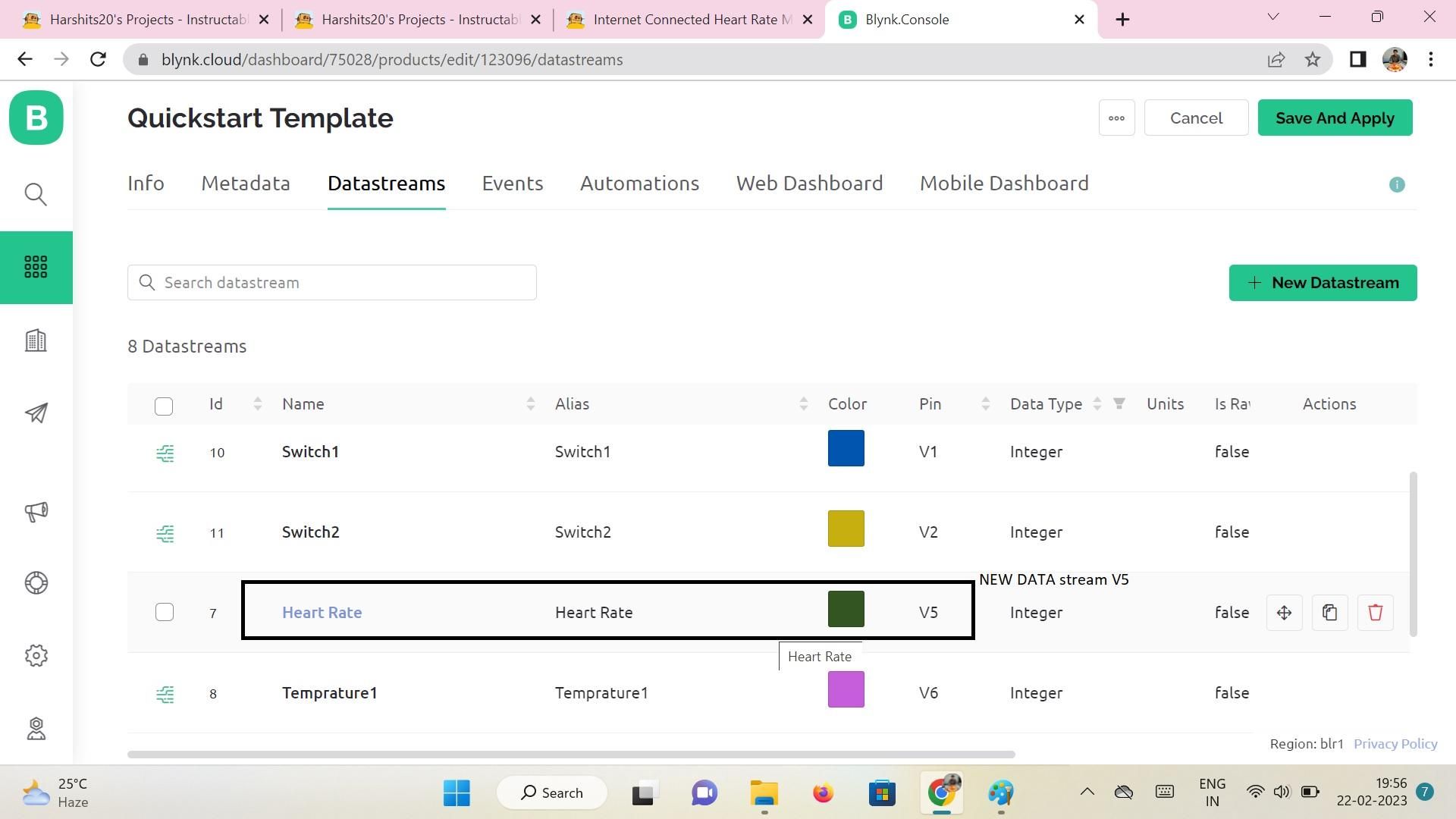
Task: Reload the page in Chrome
Action: click(x=98, y=59)
